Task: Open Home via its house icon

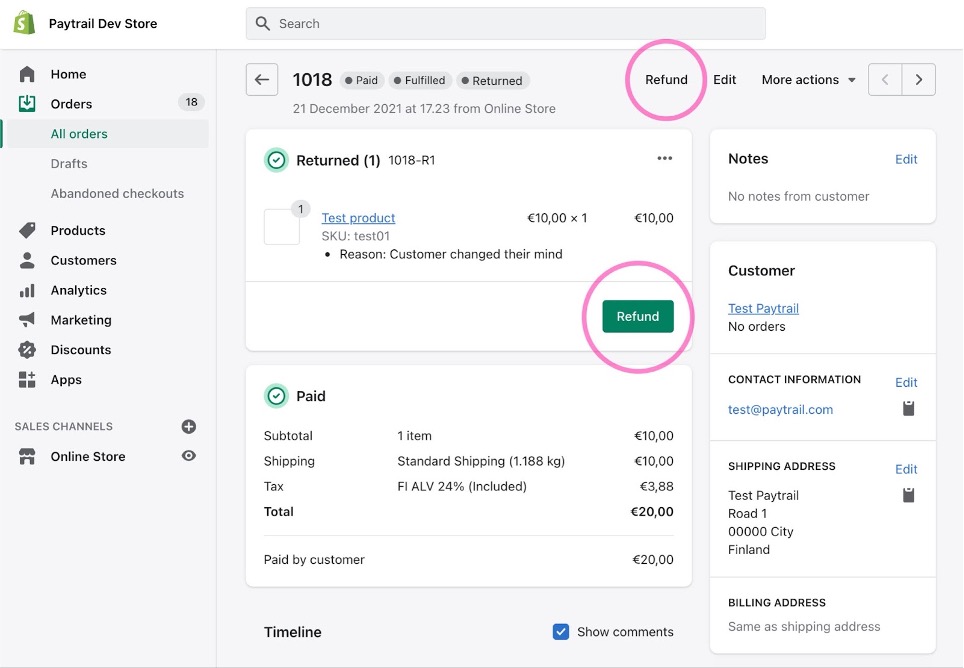Action: tap(27, 74)
